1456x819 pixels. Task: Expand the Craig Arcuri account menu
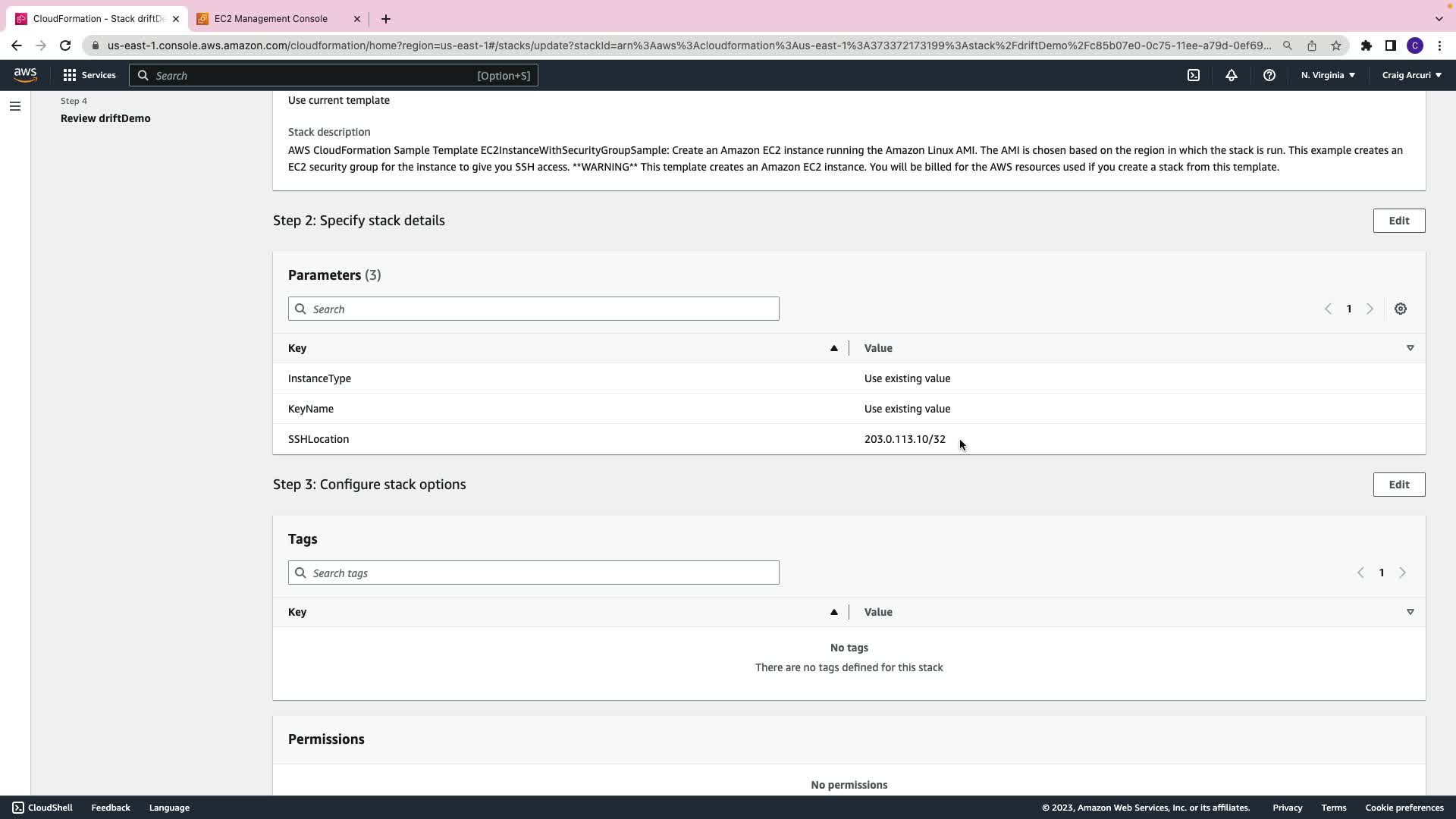(1411, 75)
